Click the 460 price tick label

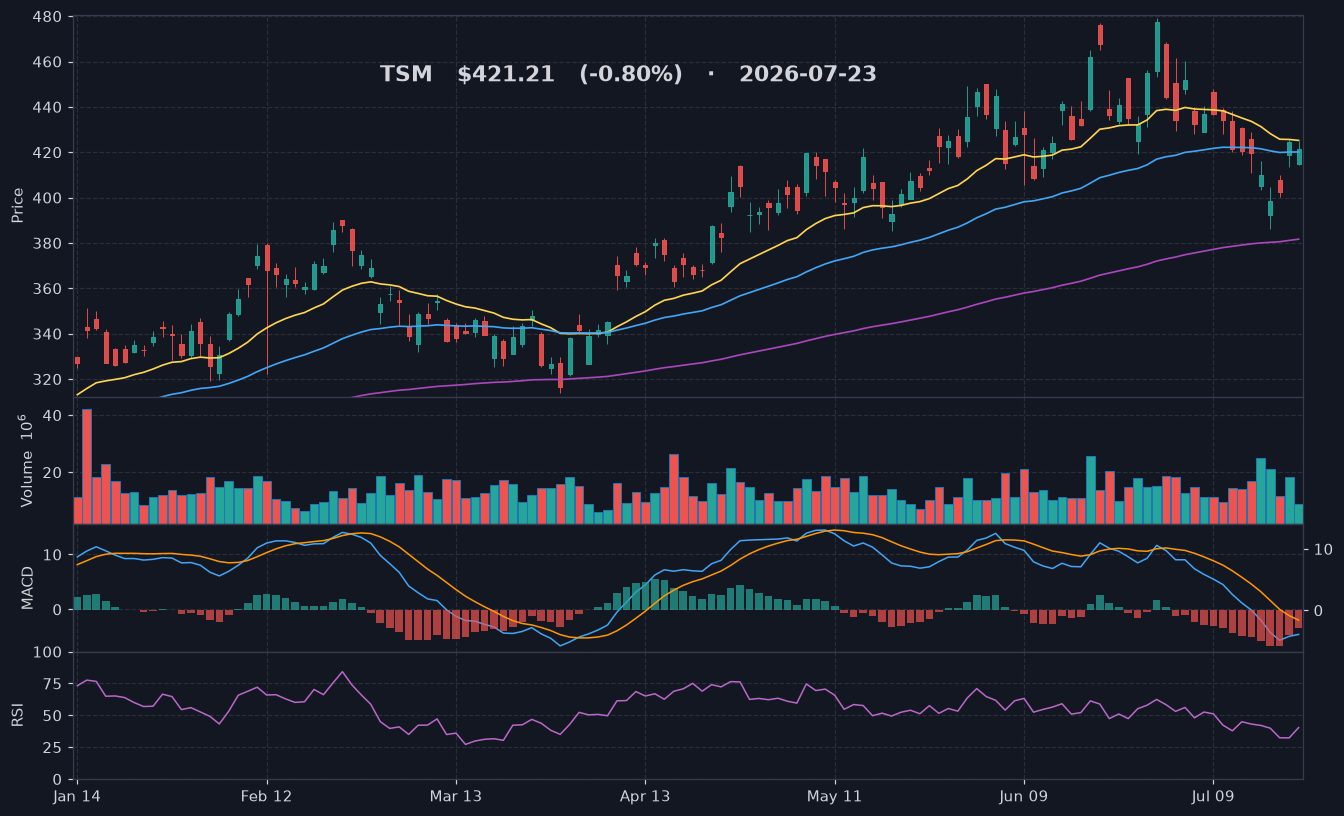tap(48, 63)
